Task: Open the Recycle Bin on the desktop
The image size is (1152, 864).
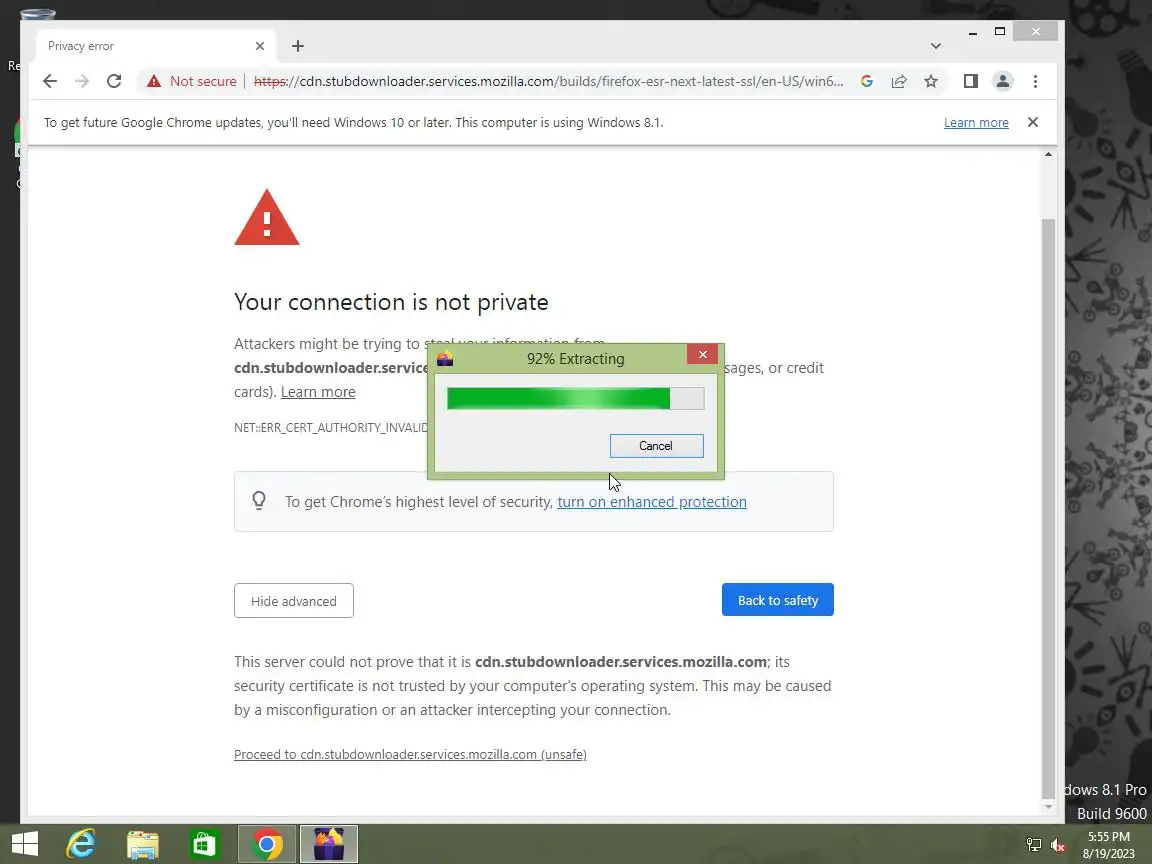Action: [37, 15]
